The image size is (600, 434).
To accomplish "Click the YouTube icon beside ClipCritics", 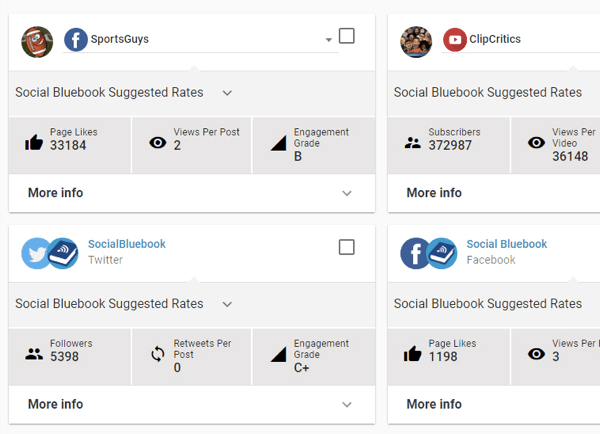I will point(455,39).
